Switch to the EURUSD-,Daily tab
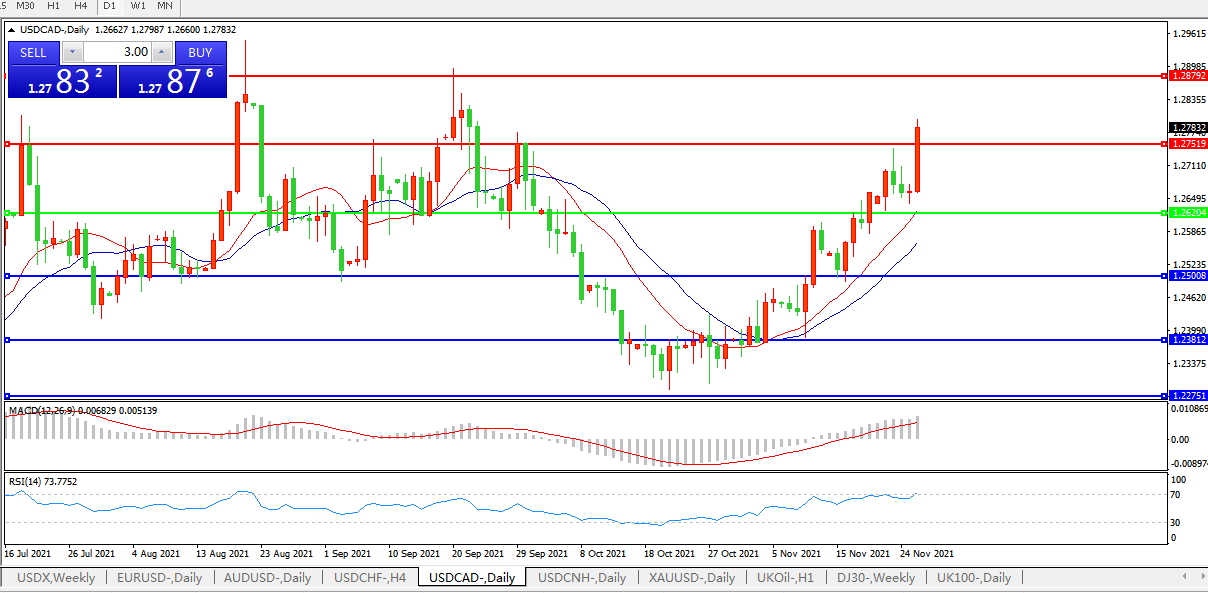 coord(159,577)
